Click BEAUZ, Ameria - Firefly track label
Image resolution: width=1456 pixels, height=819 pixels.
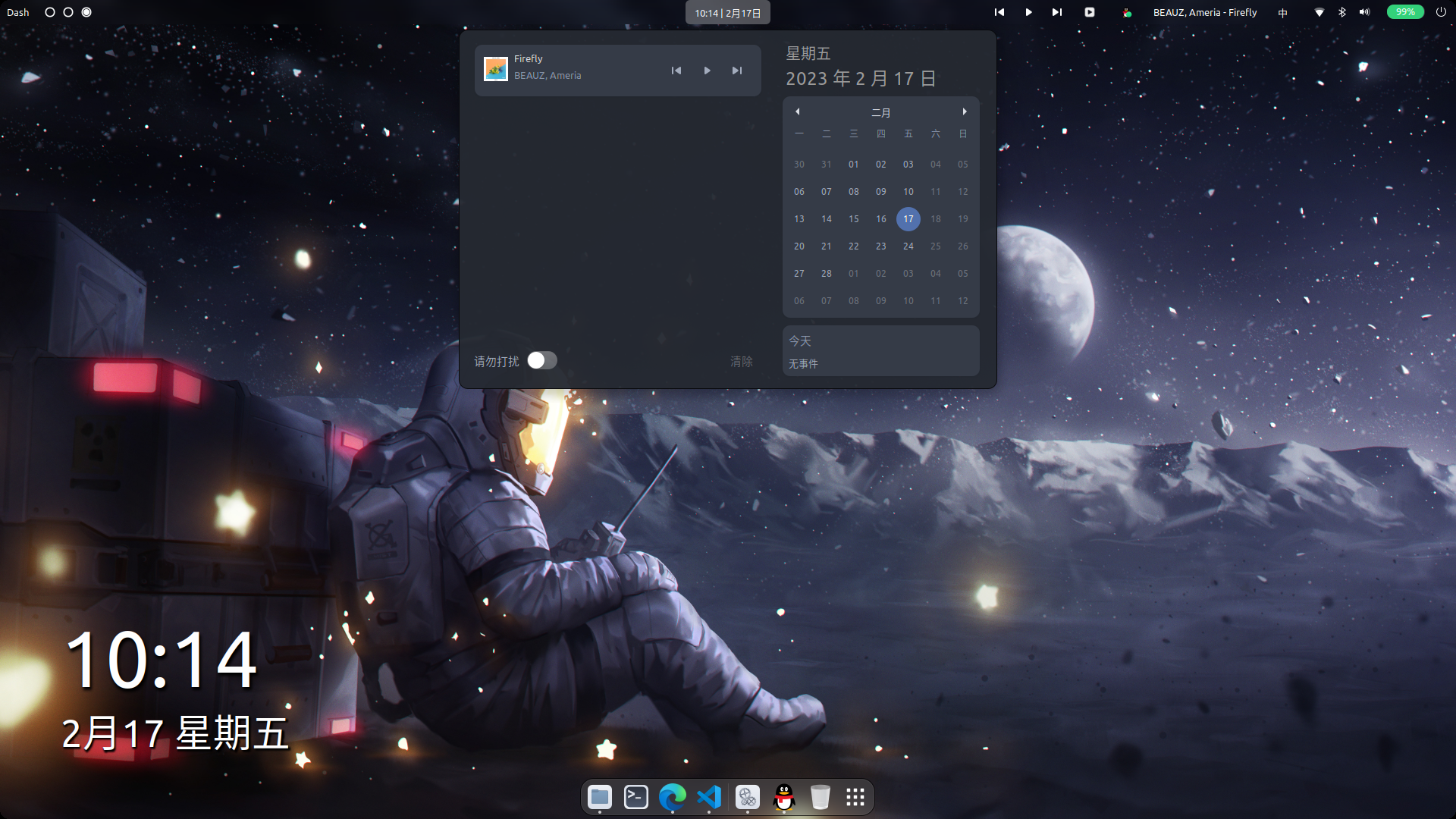coord(1205,12)
